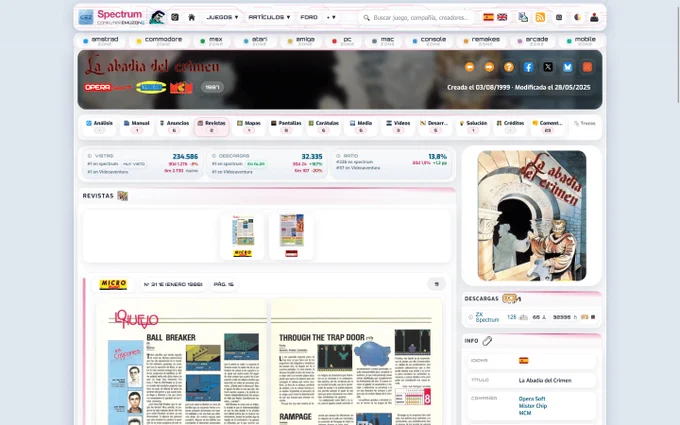Share the page on Bluesky
680x425 pixels.
[x=567, y=67]
